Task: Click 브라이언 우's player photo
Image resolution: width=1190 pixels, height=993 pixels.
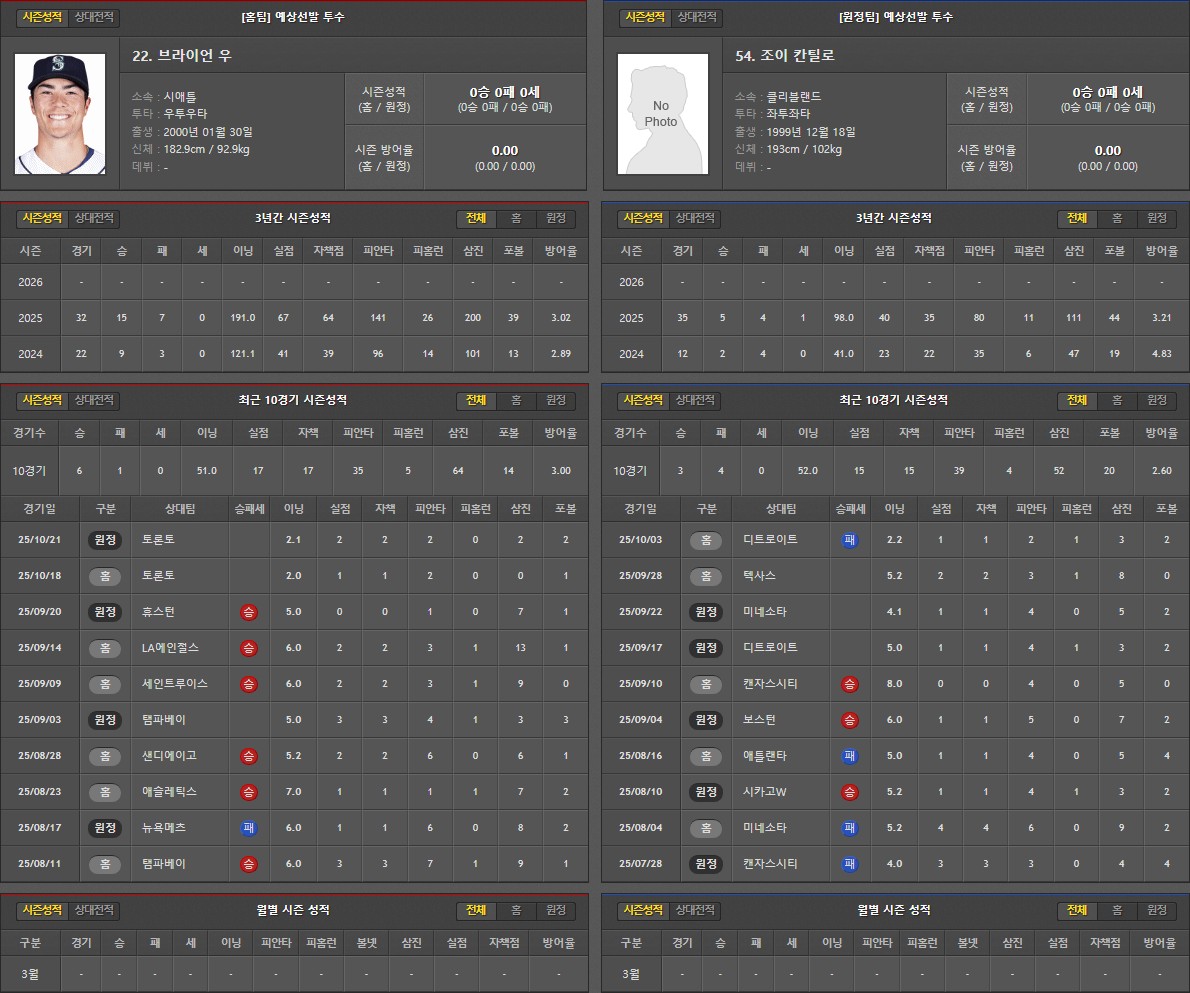Action: click(x=60, y=114)
